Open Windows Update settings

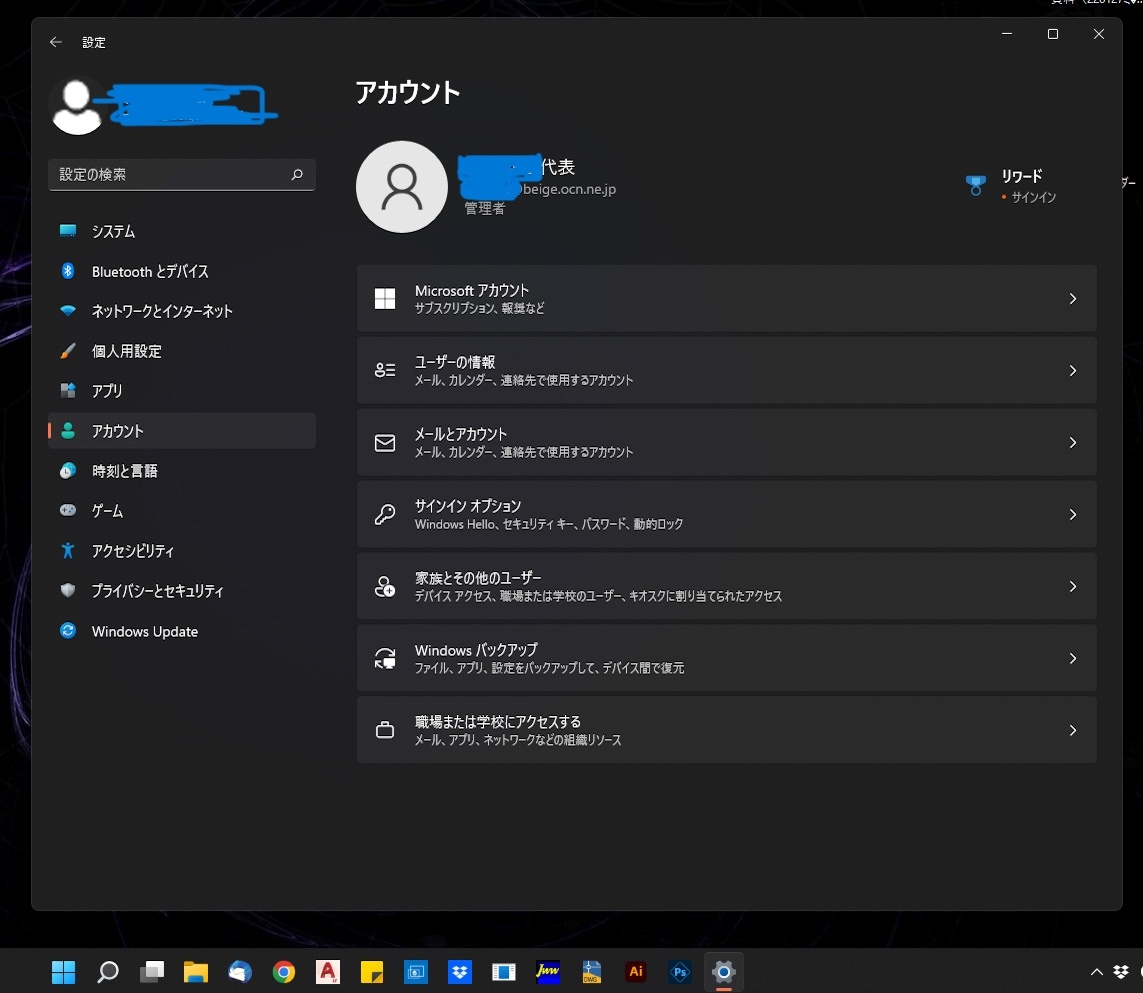(x=142, y=631)
